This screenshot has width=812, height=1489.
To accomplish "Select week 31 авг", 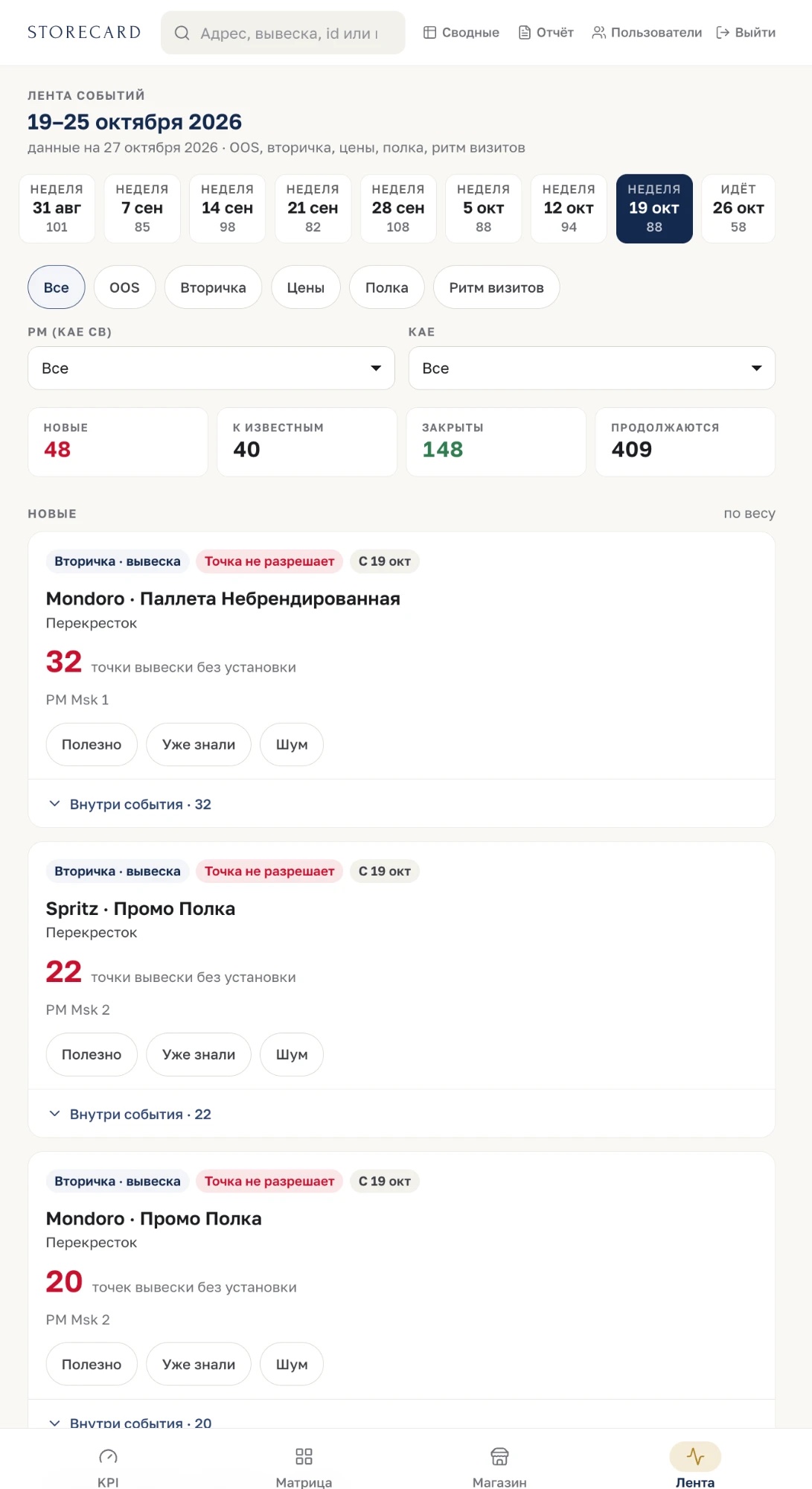I will pos(57,208).
